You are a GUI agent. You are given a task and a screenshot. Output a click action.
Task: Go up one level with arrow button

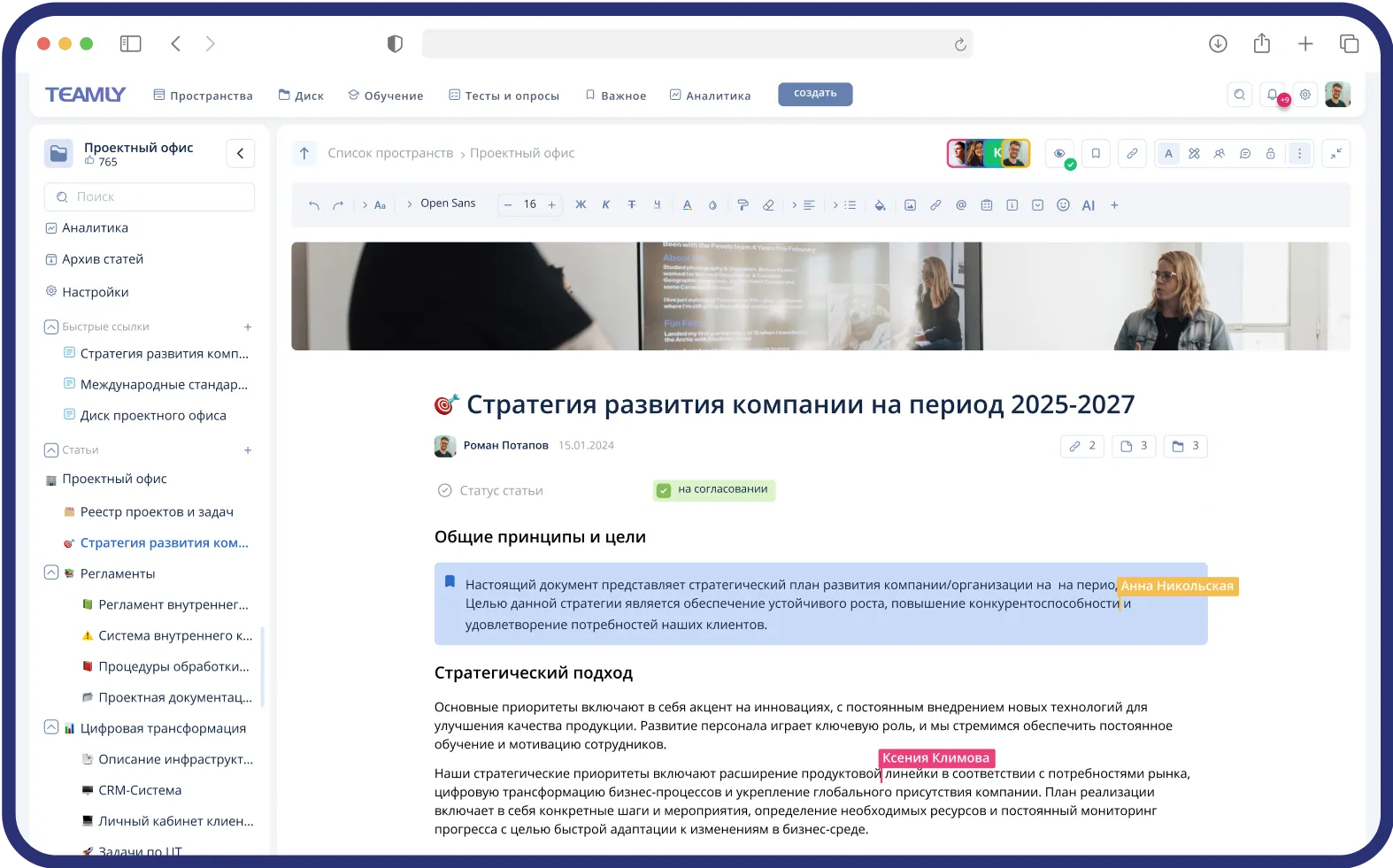tap(304, 154)
